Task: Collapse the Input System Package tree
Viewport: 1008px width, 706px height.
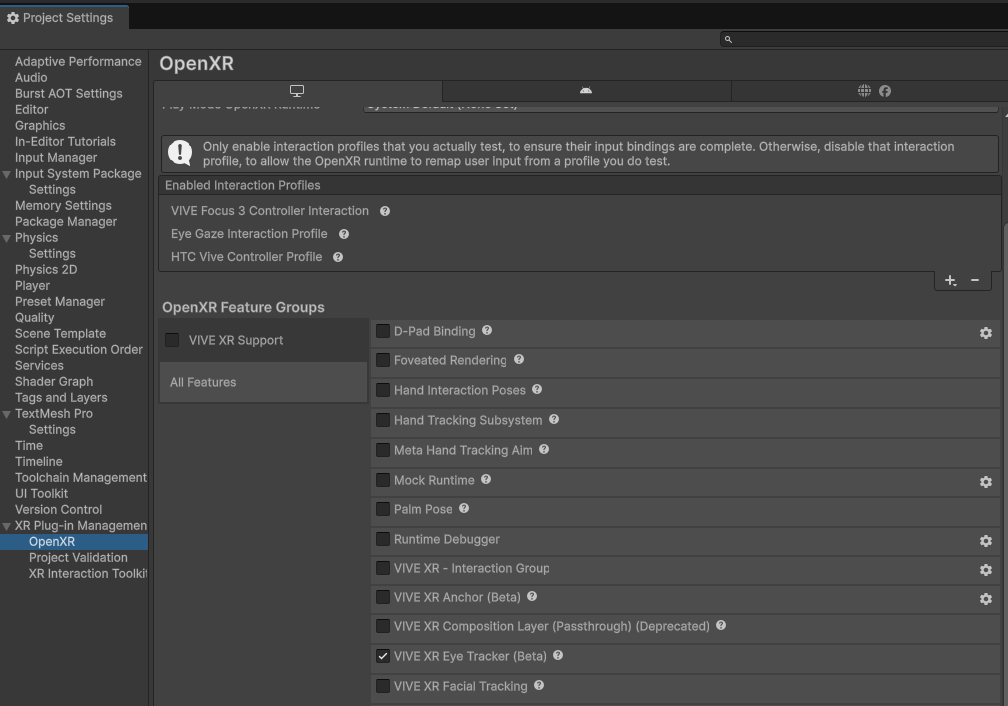Action: click(7, 174)
